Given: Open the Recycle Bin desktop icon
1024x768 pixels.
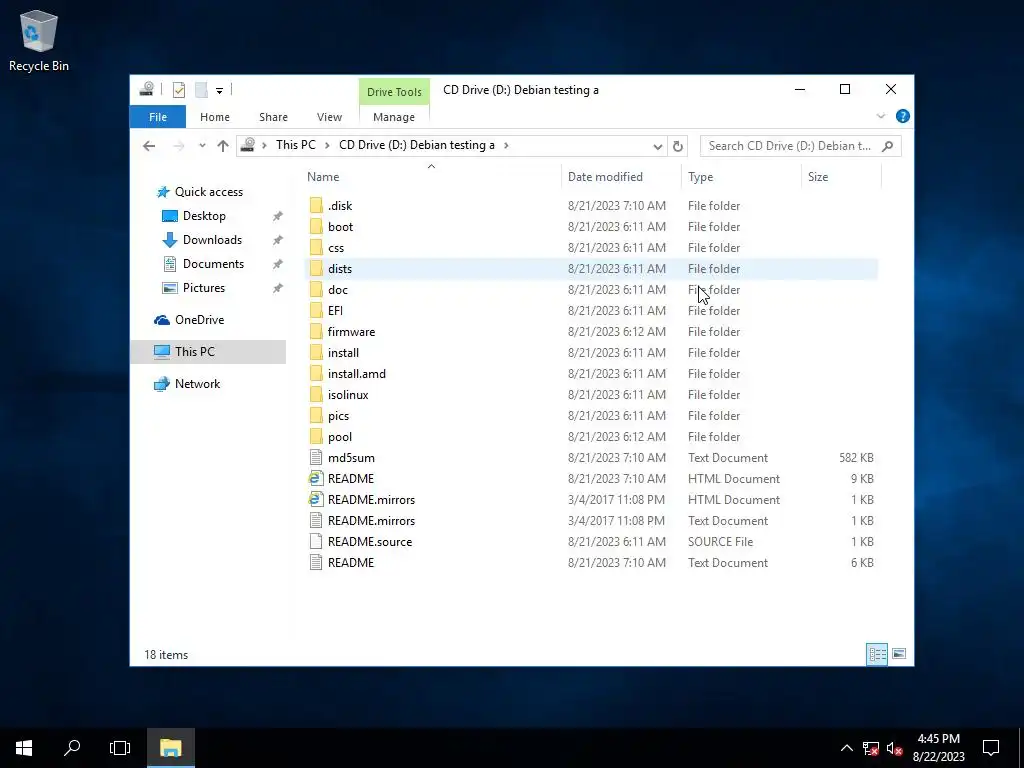Looking at the screenshot, I should coord(39,40).
